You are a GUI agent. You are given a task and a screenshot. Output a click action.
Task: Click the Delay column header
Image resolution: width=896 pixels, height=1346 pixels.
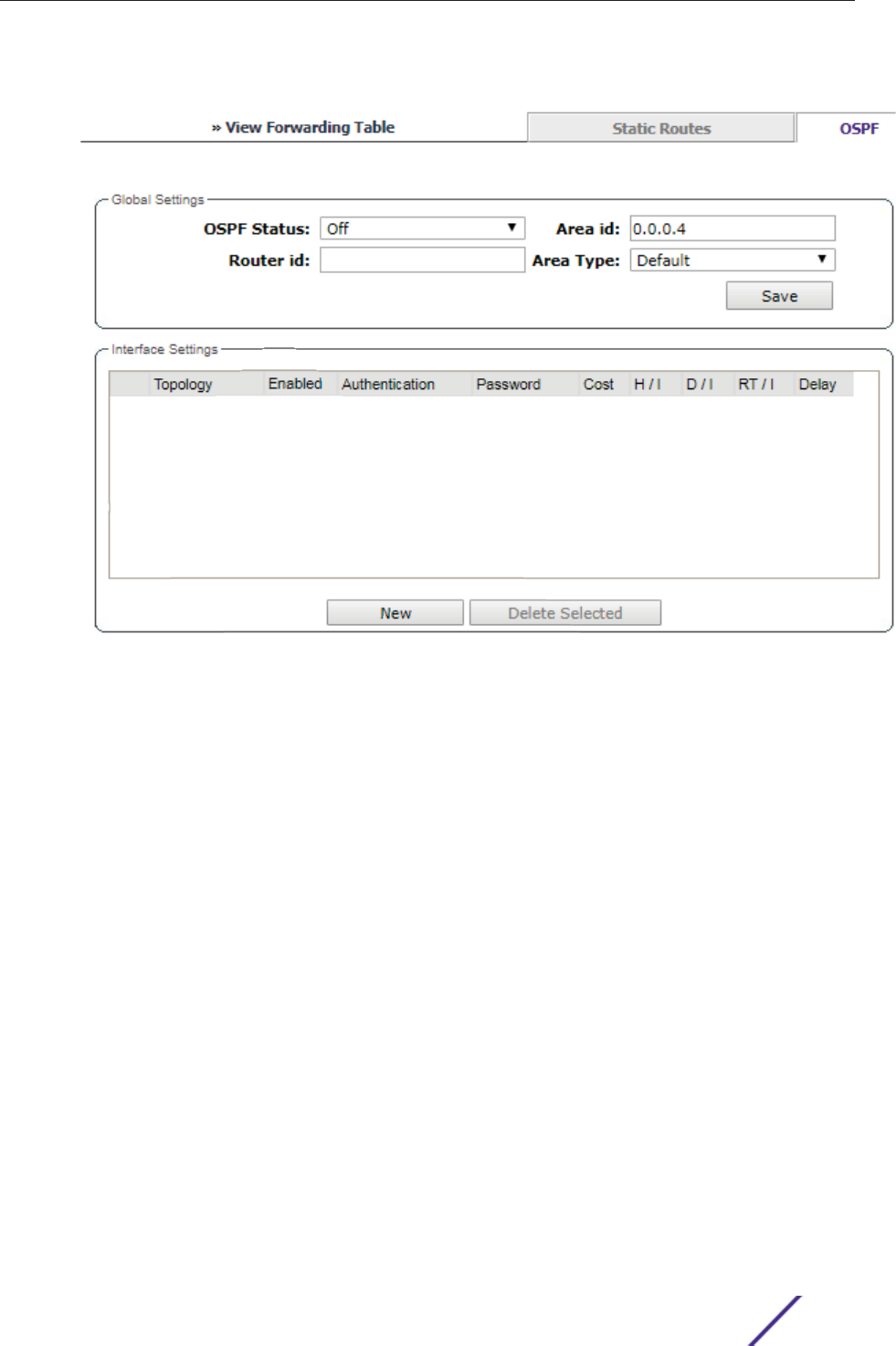pos(817,384)
